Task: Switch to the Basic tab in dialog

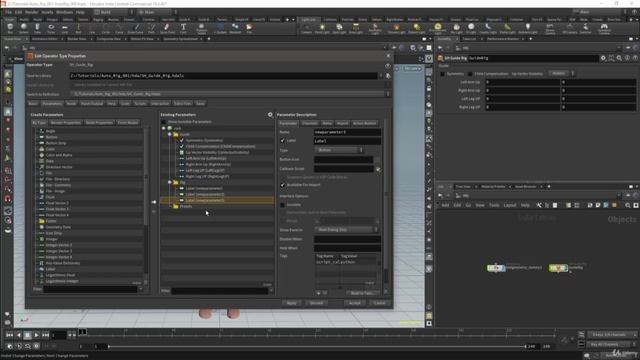Action: click(x=33, y=104)
